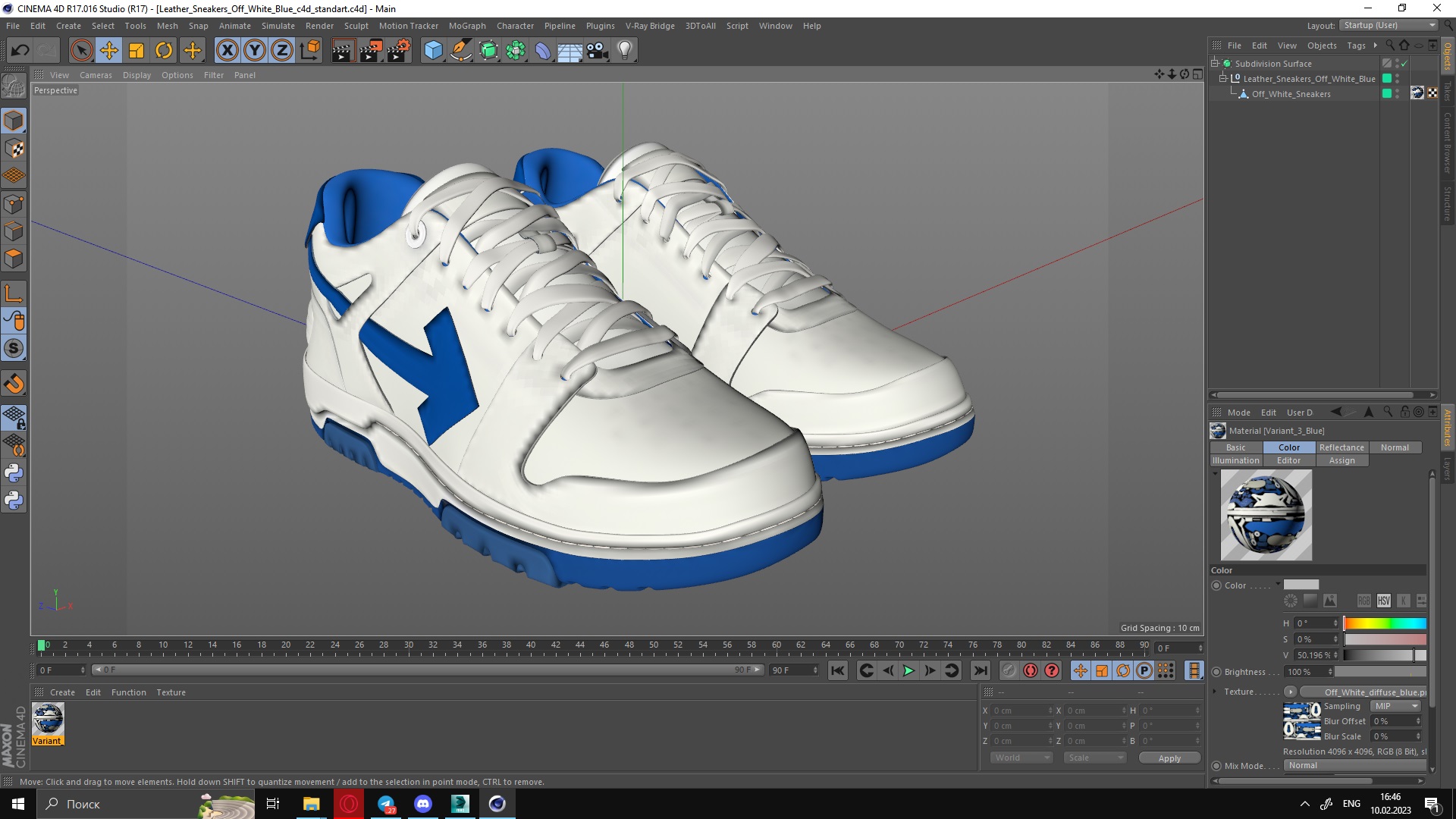Switch to Texture mode icon
This screenshot has height=819, width=1456.
(14, 149)
